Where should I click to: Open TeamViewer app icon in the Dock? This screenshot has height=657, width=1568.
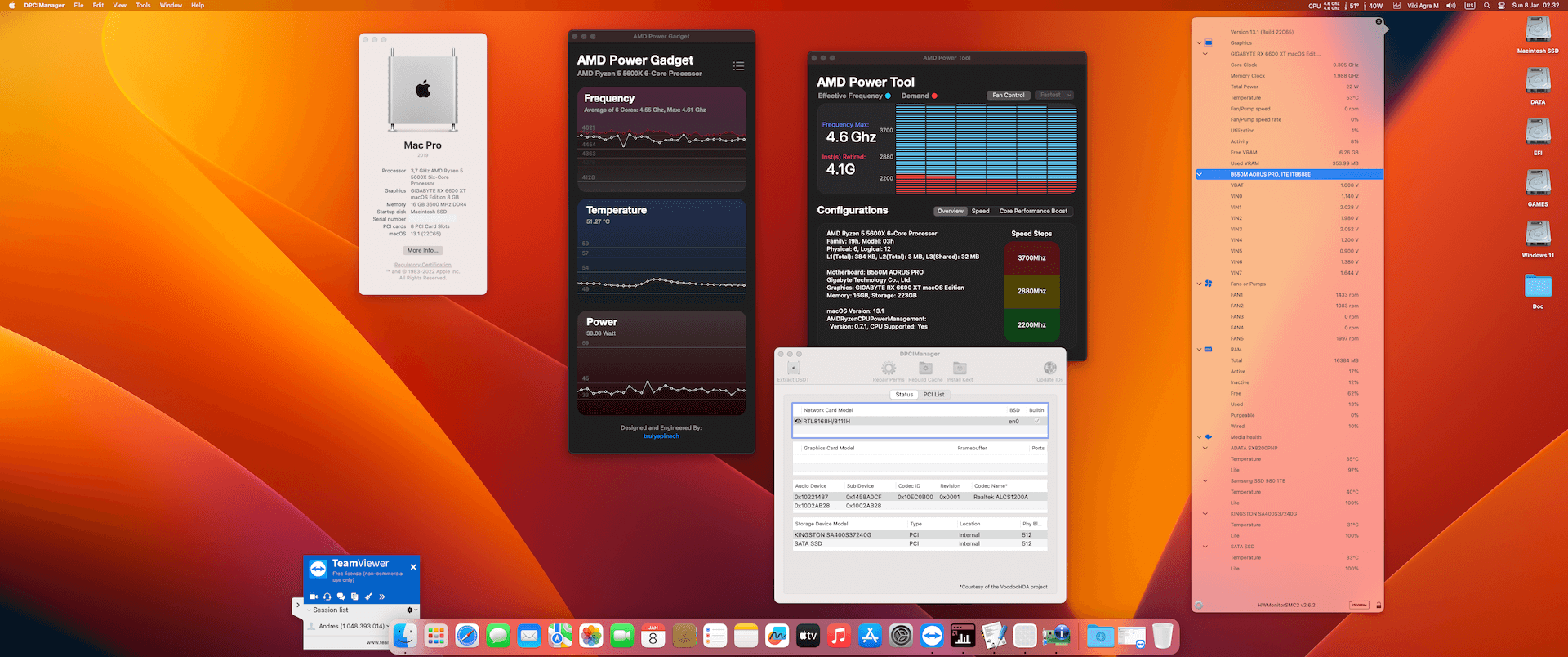tap(932, 636)
